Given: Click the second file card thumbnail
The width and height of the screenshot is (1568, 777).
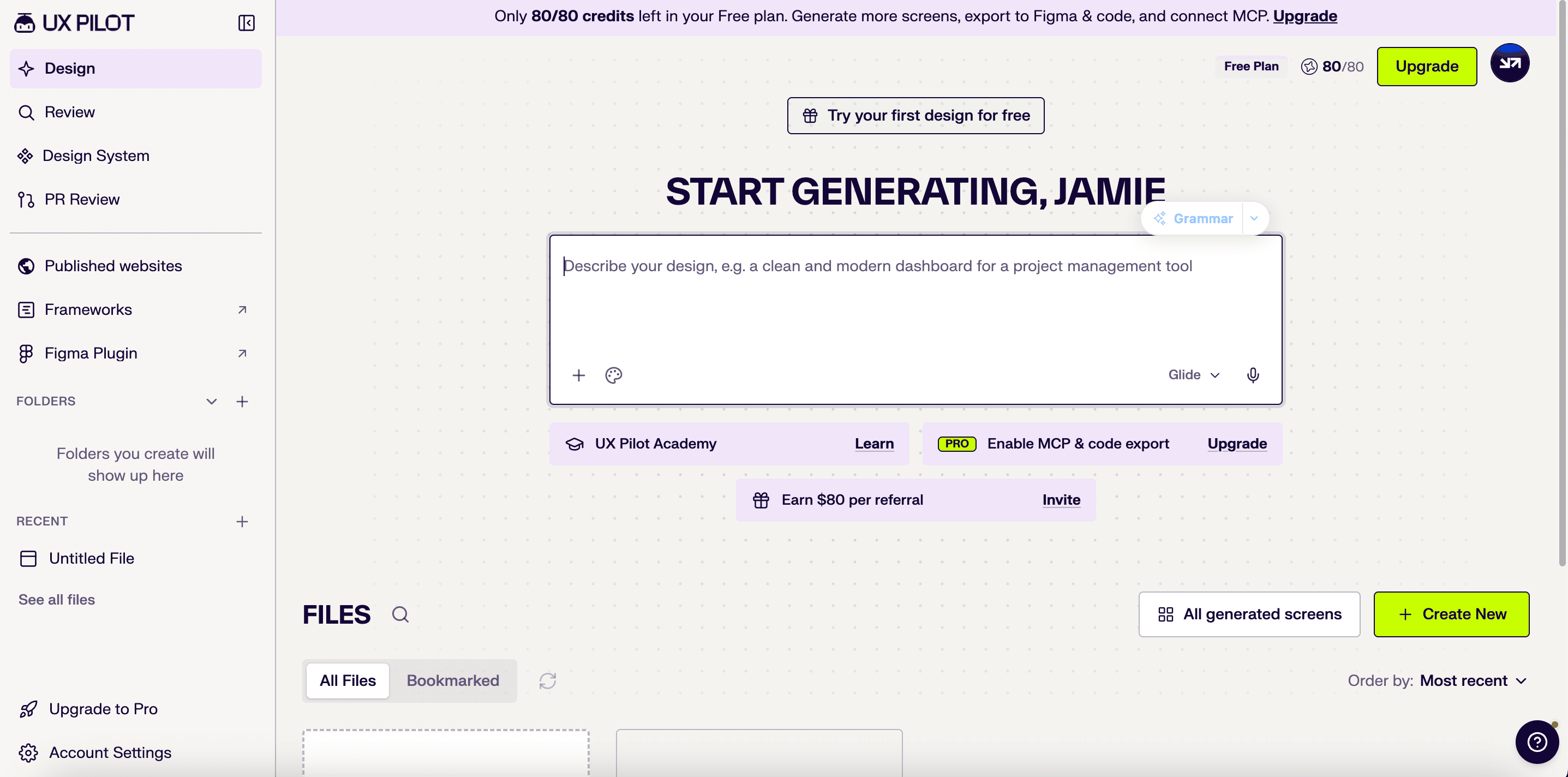Looking at the screenshot, I should click(759, 752).
